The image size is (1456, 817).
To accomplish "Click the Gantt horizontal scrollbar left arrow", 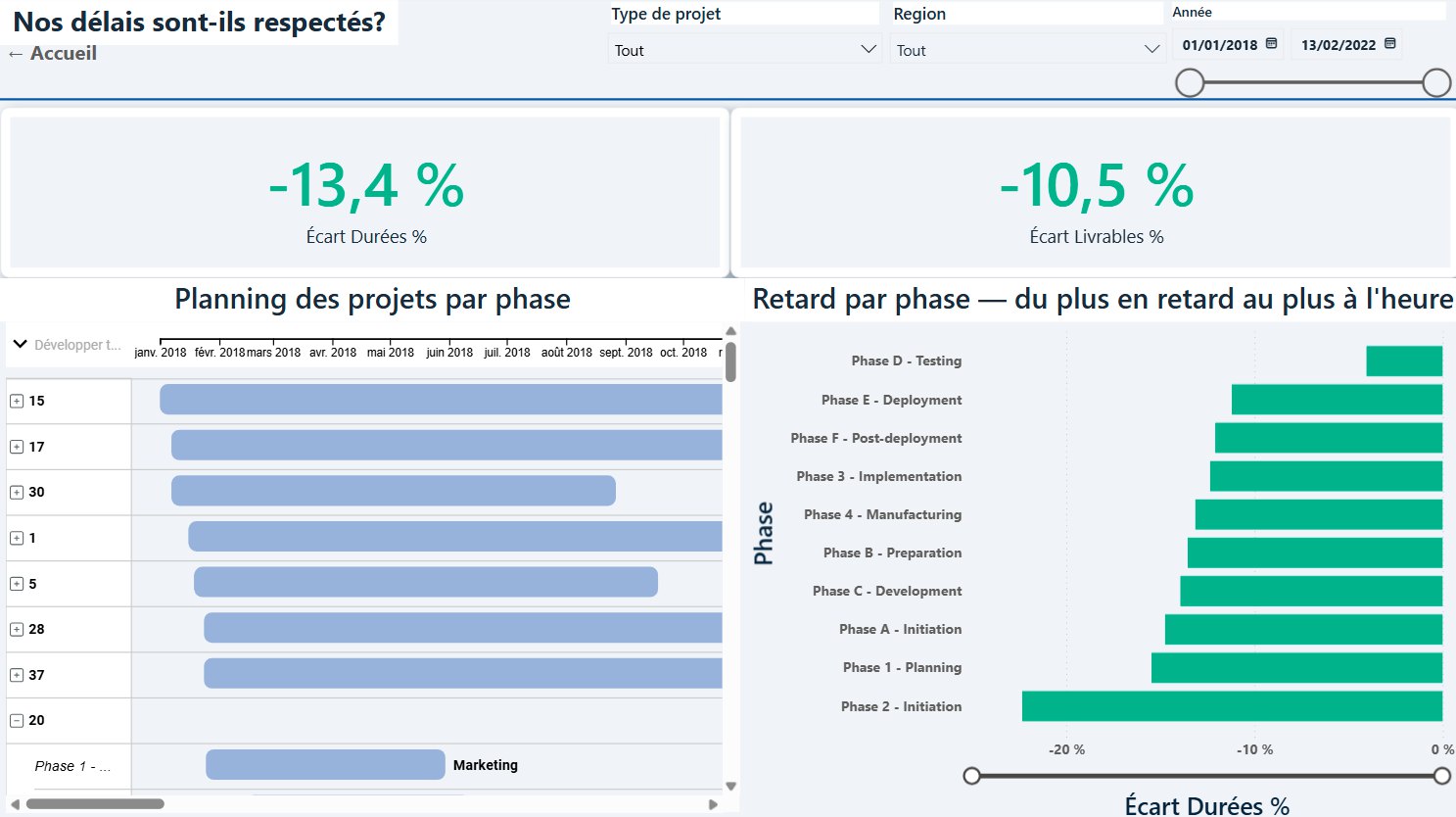I will tap(15, 804).
